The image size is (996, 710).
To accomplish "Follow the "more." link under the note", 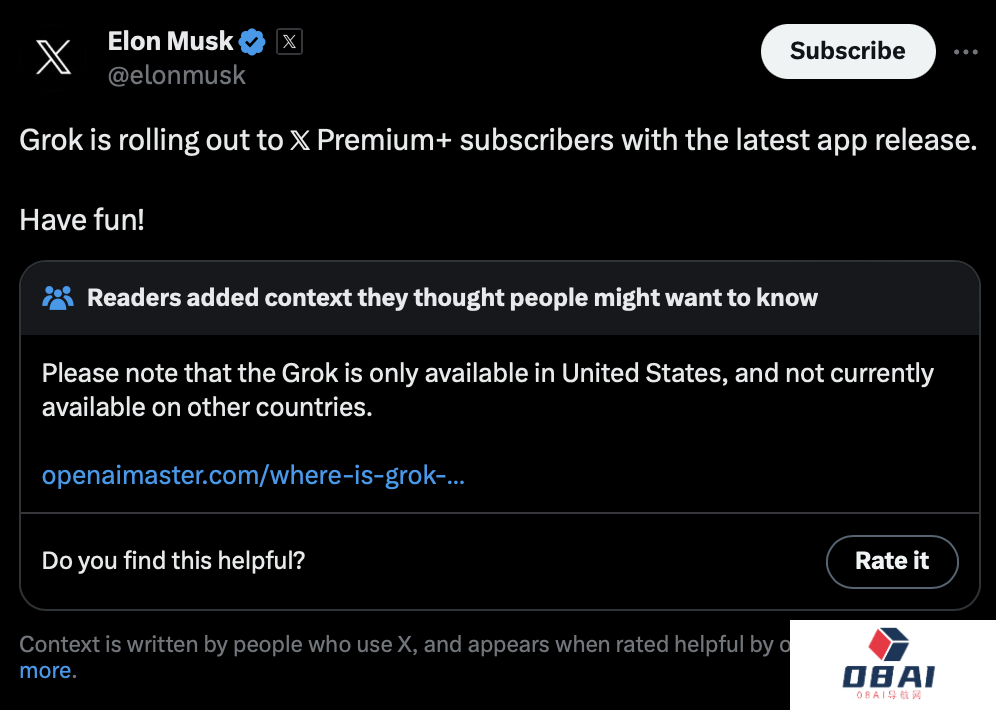I will (x=48, y=671).
